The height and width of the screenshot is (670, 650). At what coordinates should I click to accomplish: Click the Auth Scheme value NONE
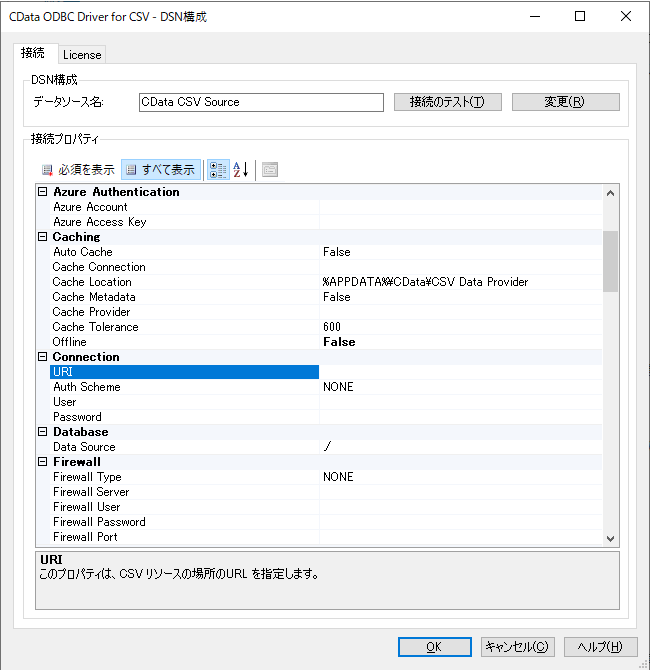click(338, 387)
